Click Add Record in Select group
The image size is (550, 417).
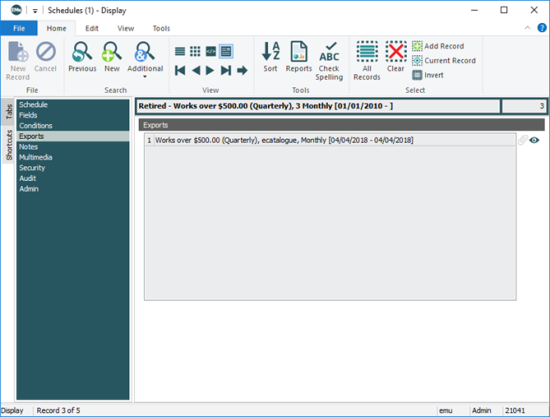coord(438,46)
